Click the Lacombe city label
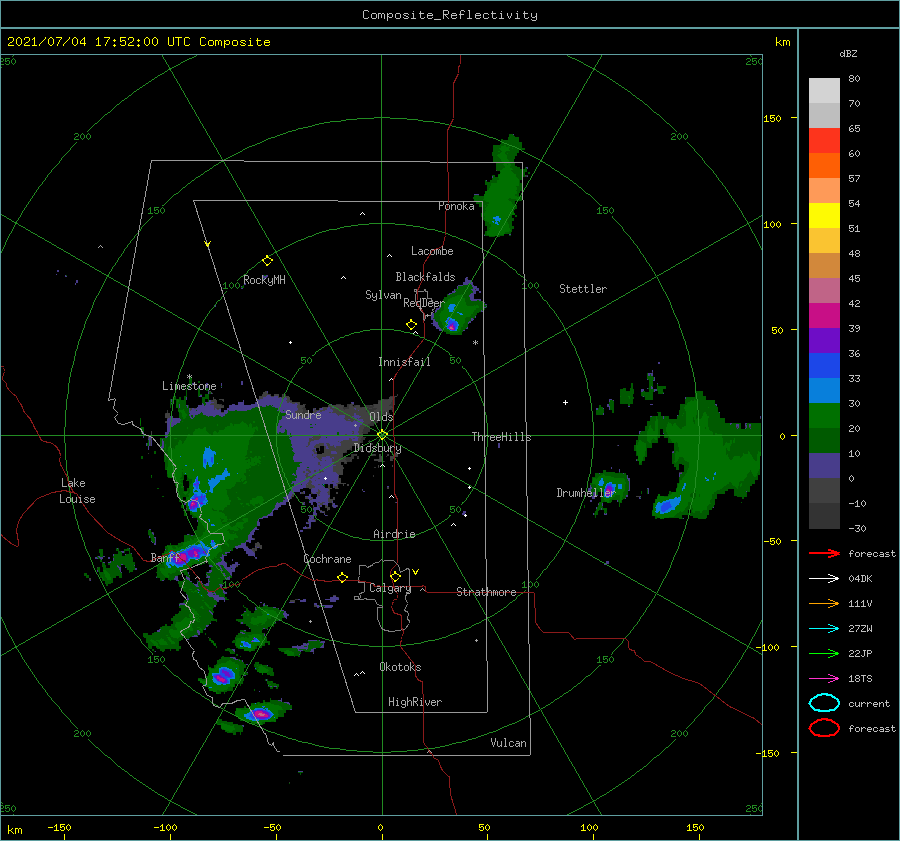This screenshot has width=900, height=841. coord(432,251)
